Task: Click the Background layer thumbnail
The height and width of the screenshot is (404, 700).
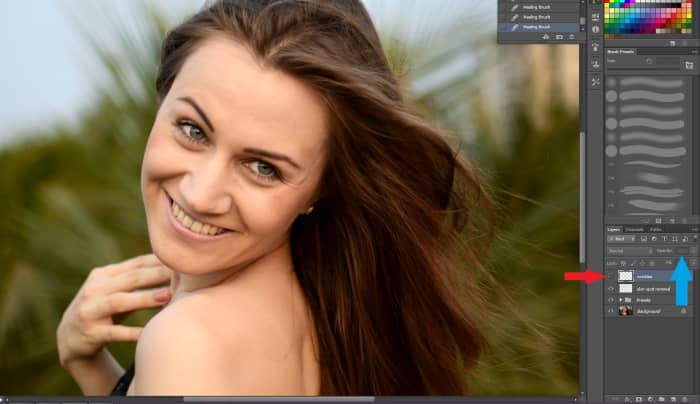Action: pyautogui.click(x=625, y=311)
